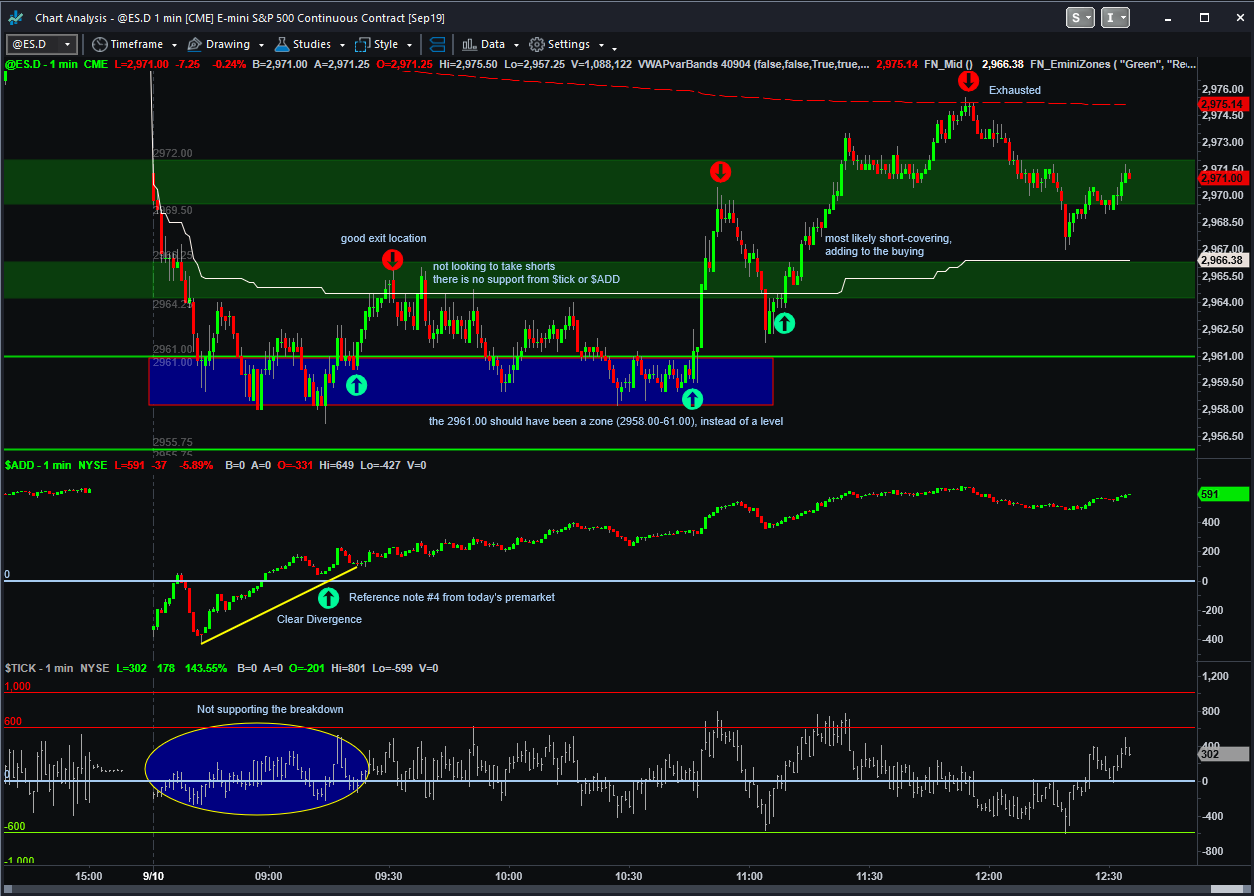Viewport: 1254px width, 896px height.
Task: Click the Studies flask icon
Action: click(x=282, y=44)
